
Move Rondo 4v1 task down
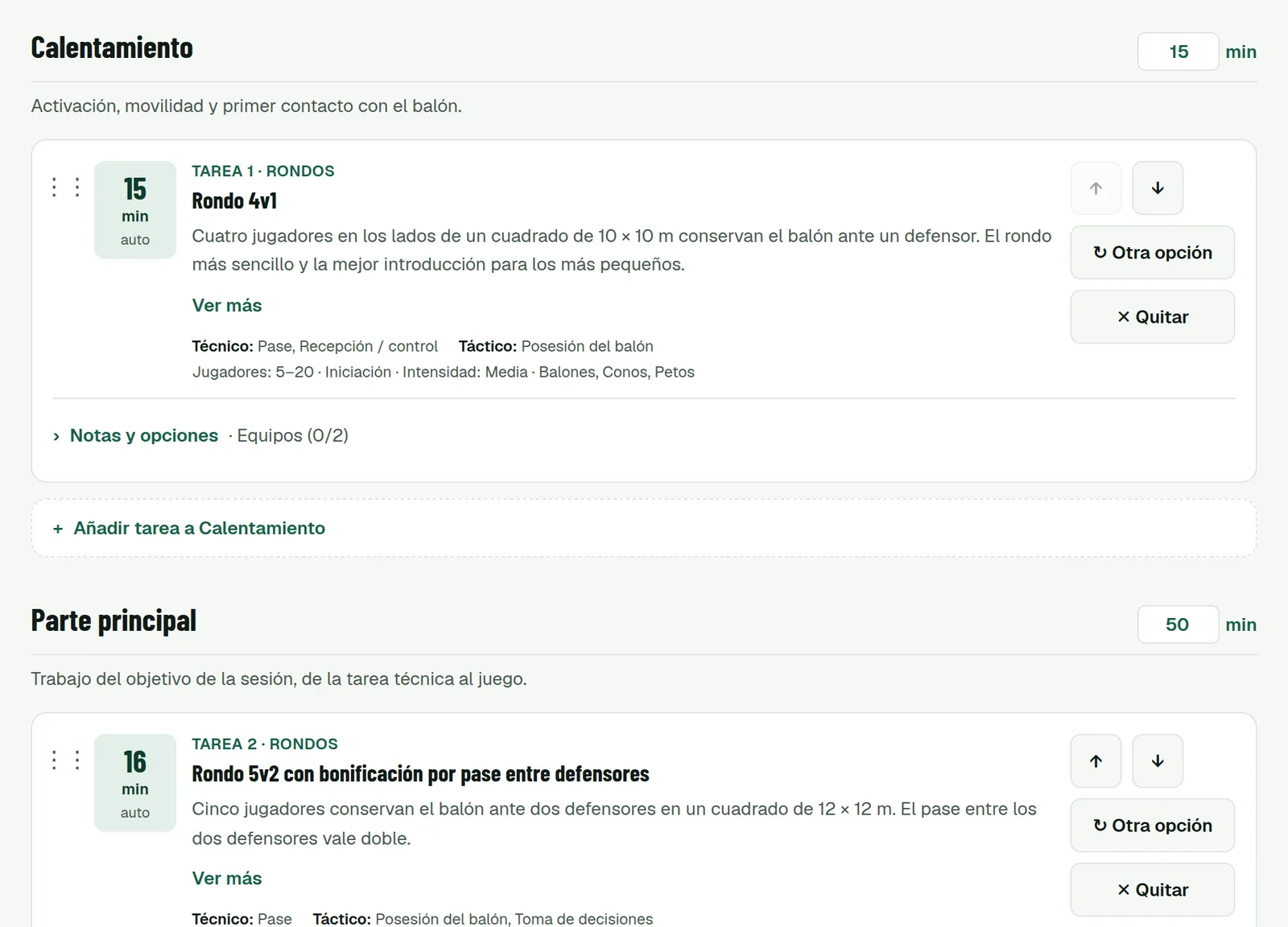pos(1158,188)
